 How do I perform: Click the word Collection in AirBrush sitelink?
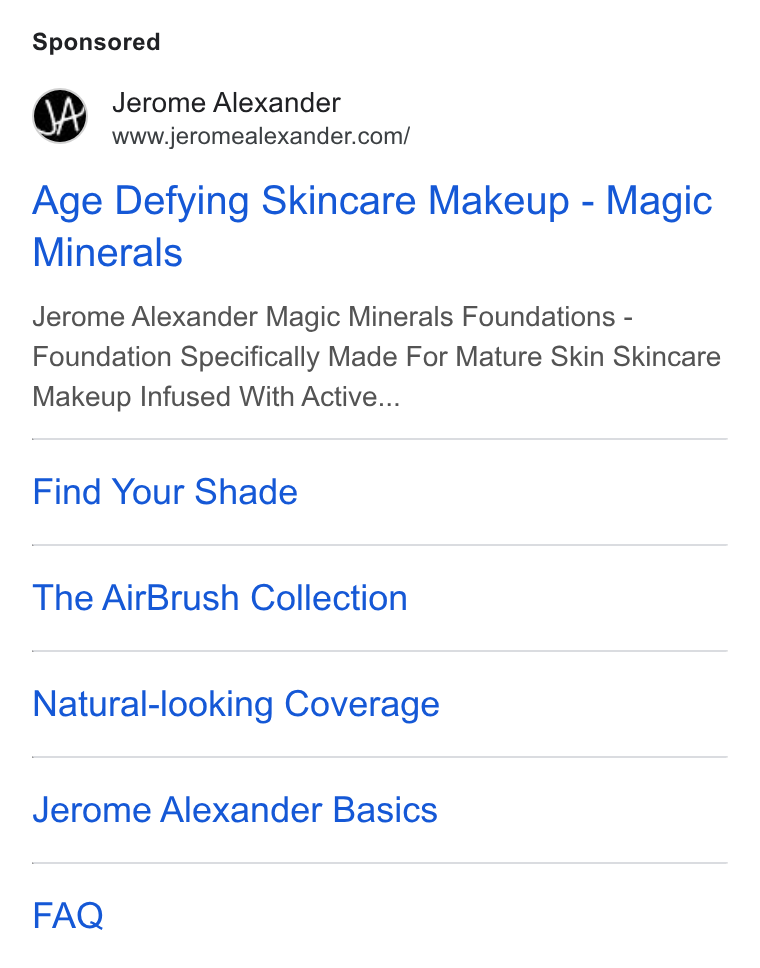pyautogui.click(x=329, y=598)
